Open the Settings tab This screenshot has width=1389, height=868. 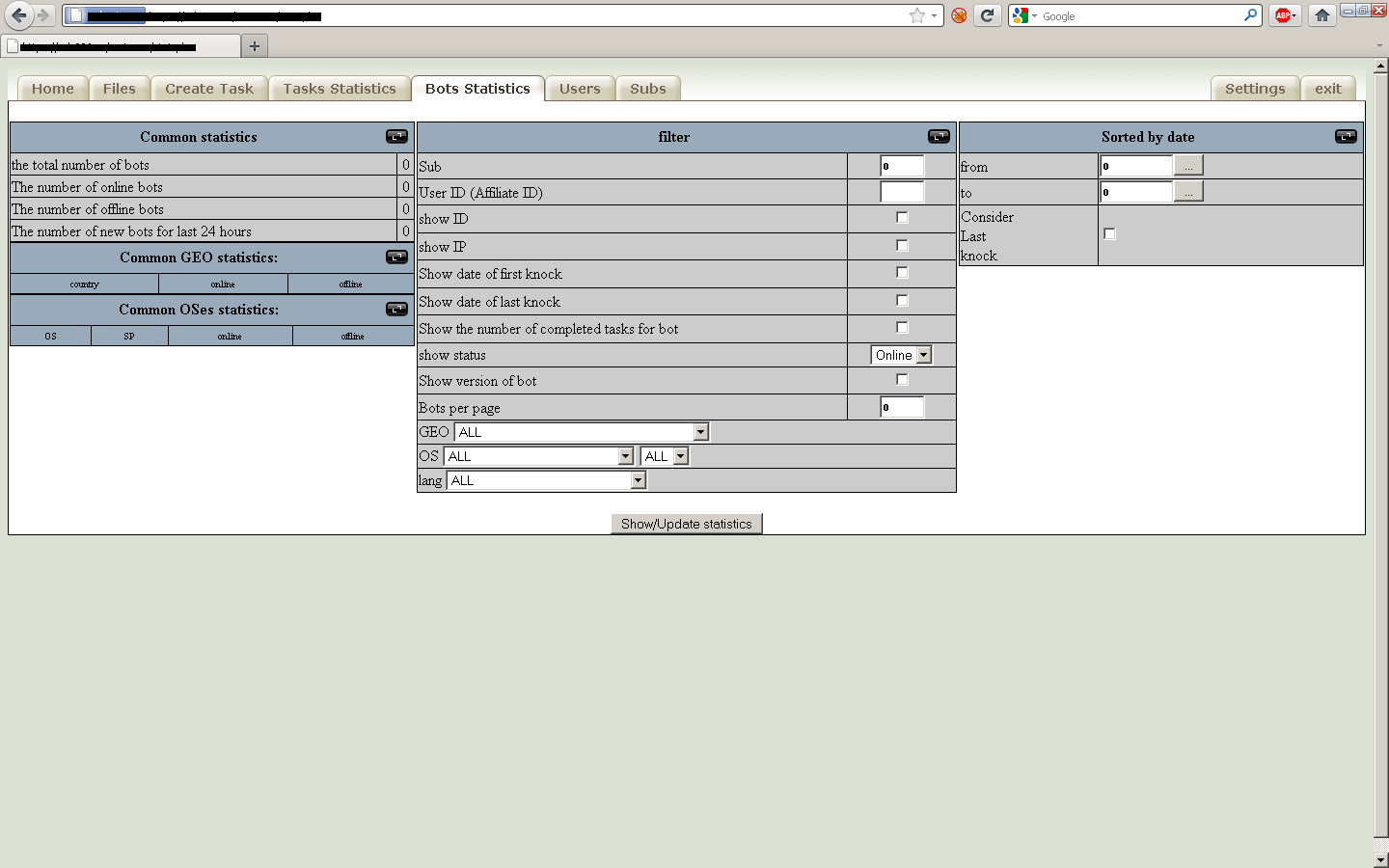[x=1255, y=89]
